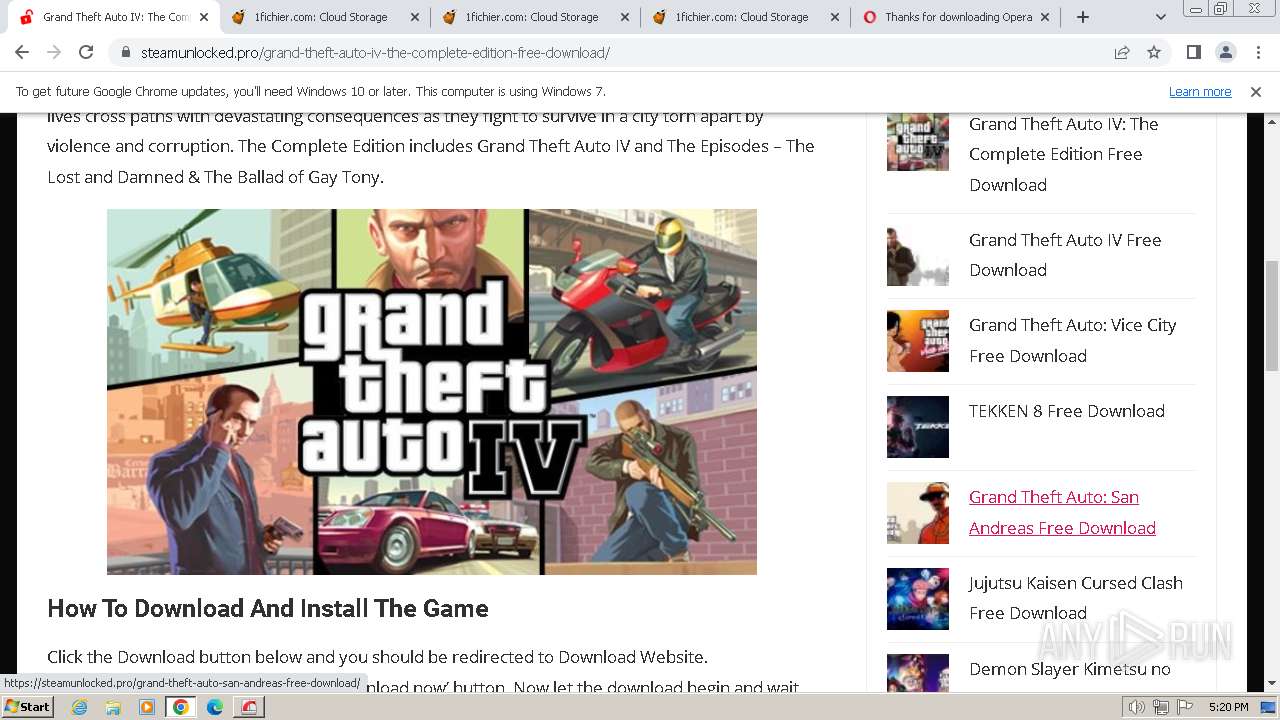The image size is (1280, 720).
Task: Click Jujutsu Kaisen sidebar thumbnail
Action: click(x=918, y=599)
